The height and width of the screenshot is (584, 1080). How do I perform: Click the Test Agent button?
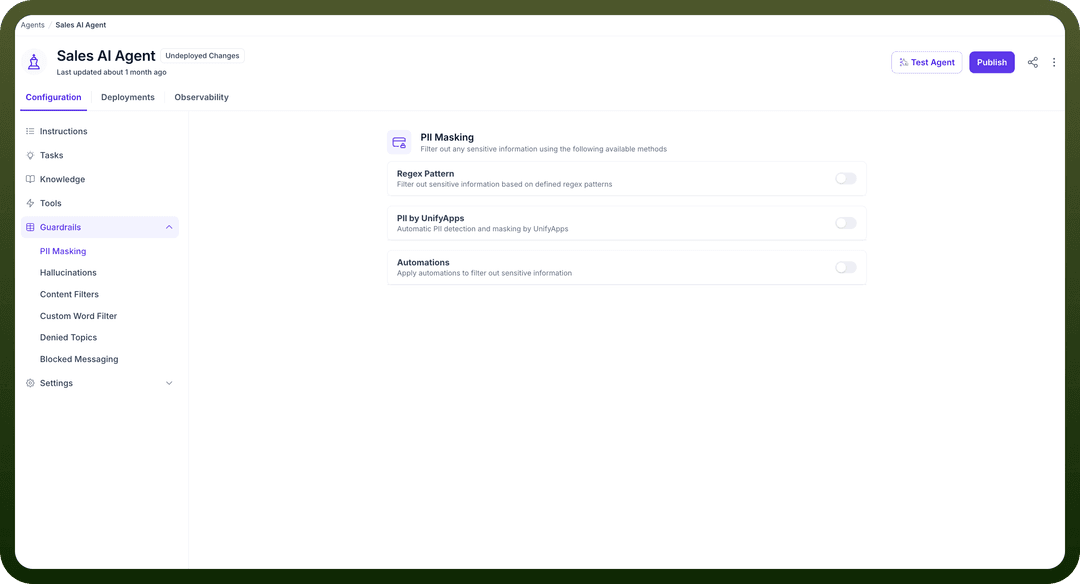pyautogui.click(x=926, y=62)
